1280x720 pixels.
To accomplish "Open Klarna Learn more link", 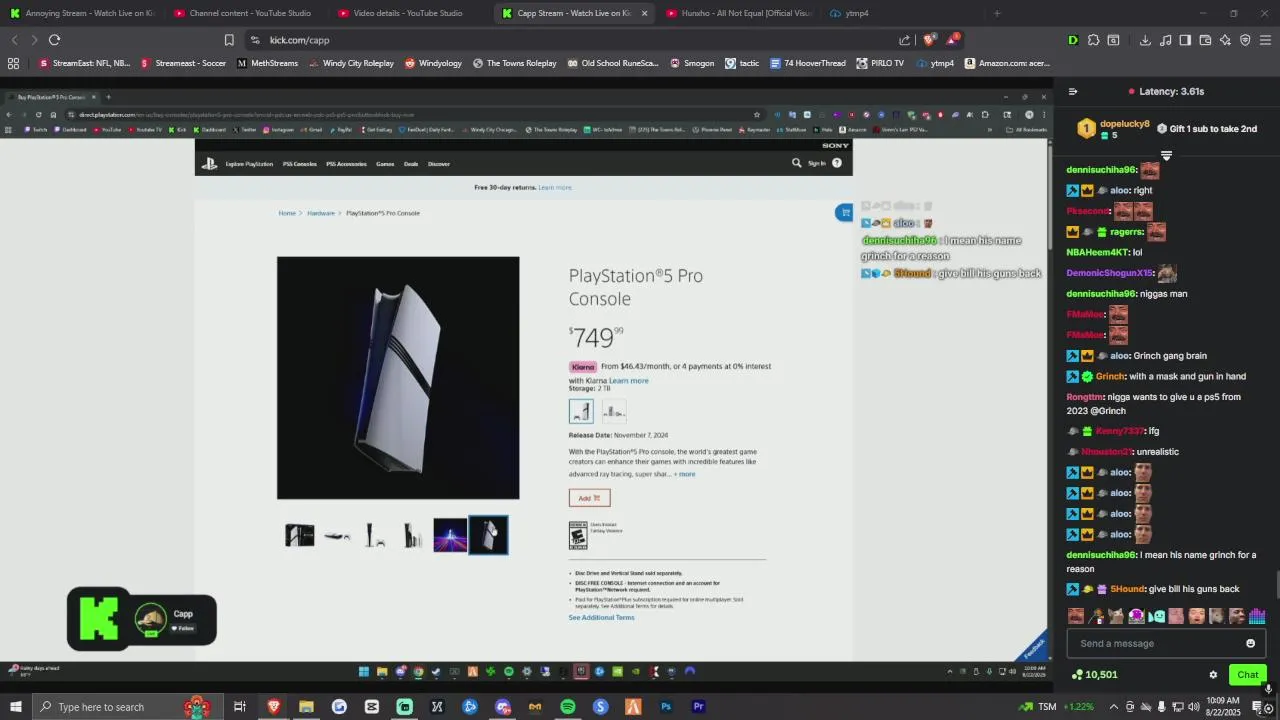I will 629,380.
